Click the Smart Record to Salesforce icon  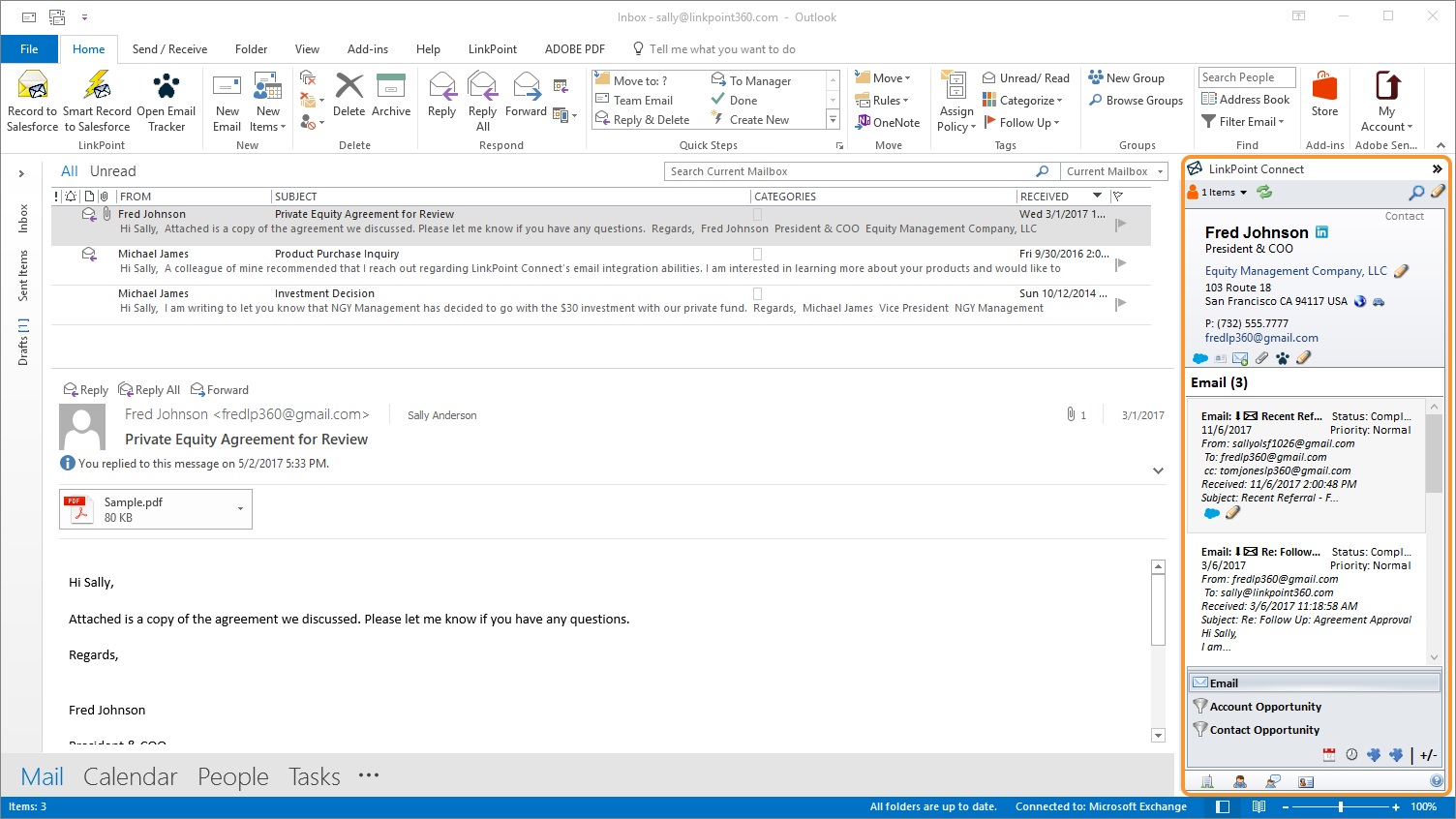click(97, 87)
